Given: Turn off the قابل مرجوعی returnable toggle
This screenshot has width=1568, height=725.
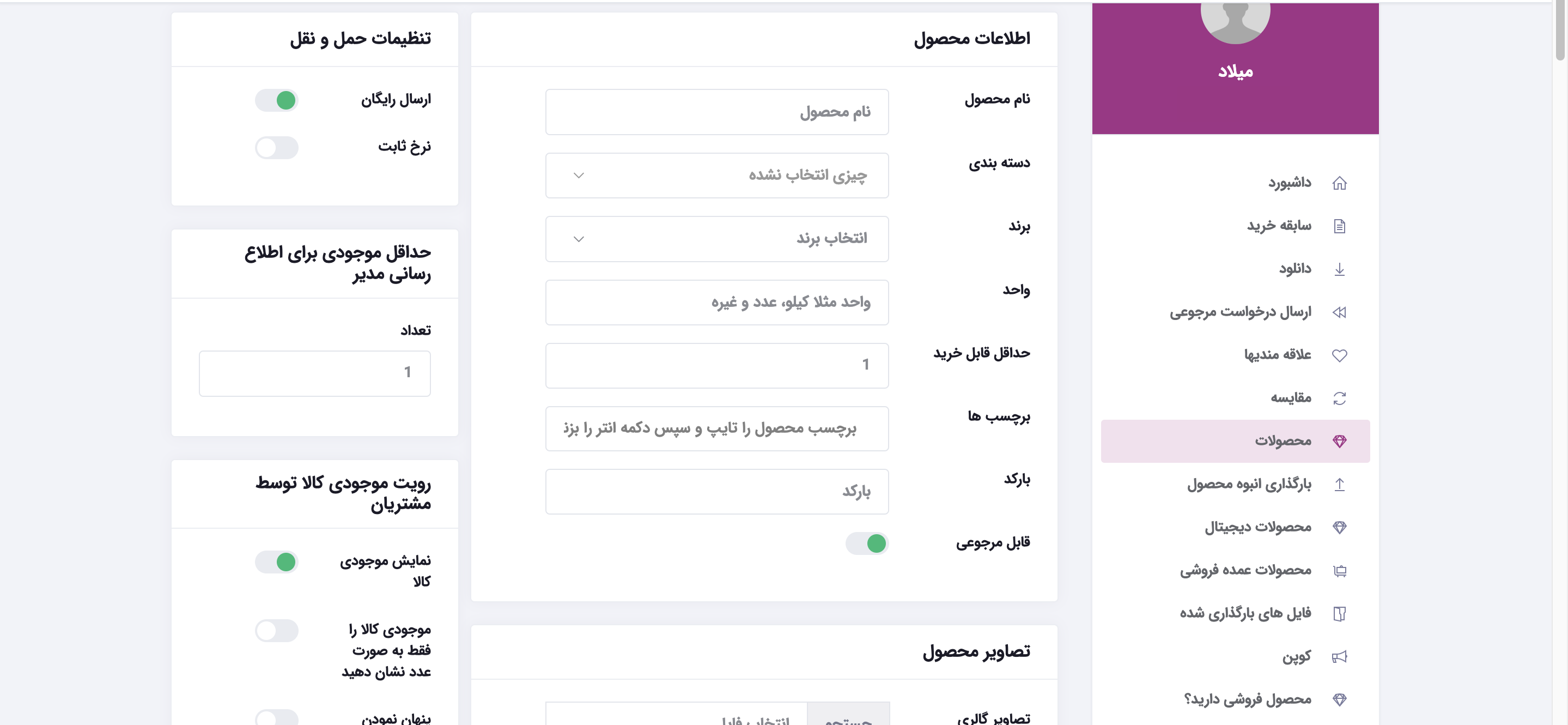Looking at the screenshot, I should click(867, 543).
